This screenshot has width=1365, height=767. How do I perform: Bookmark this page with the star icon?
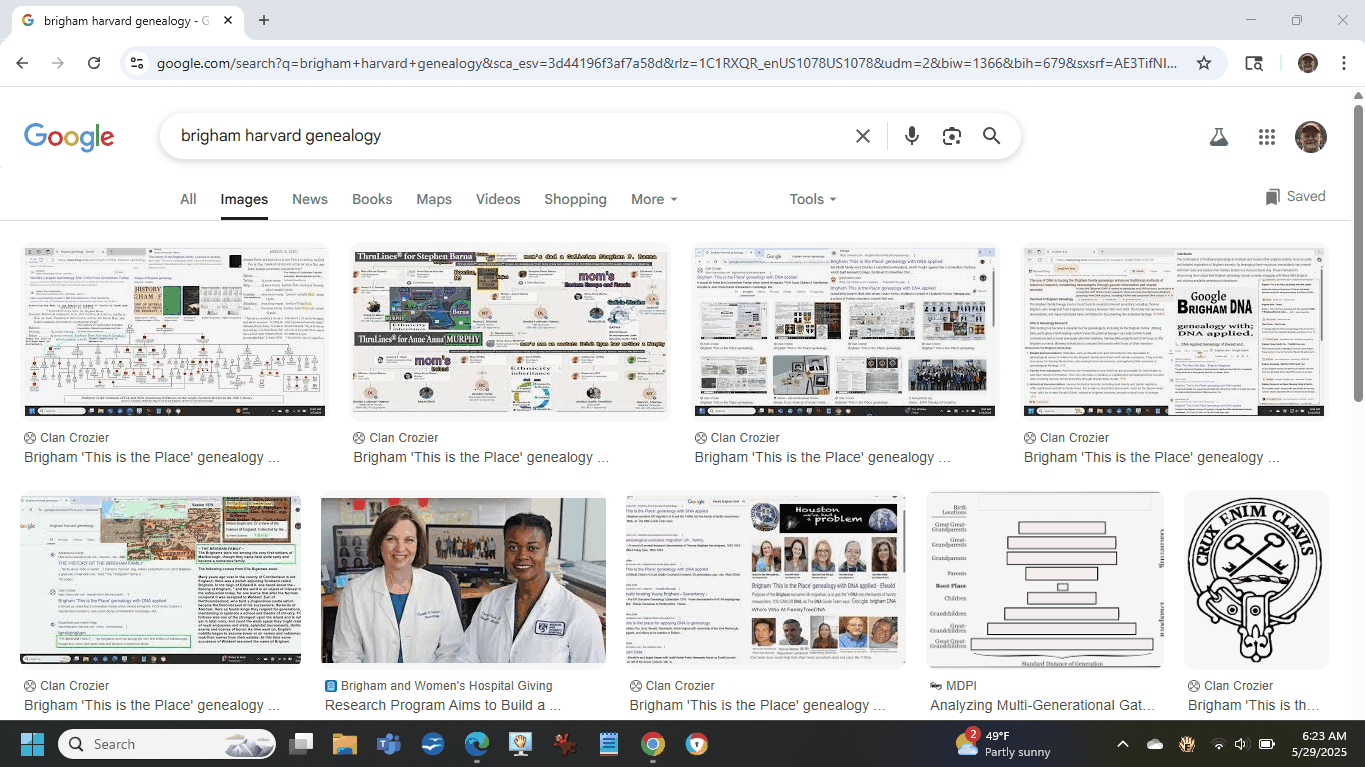[1204, 63]
